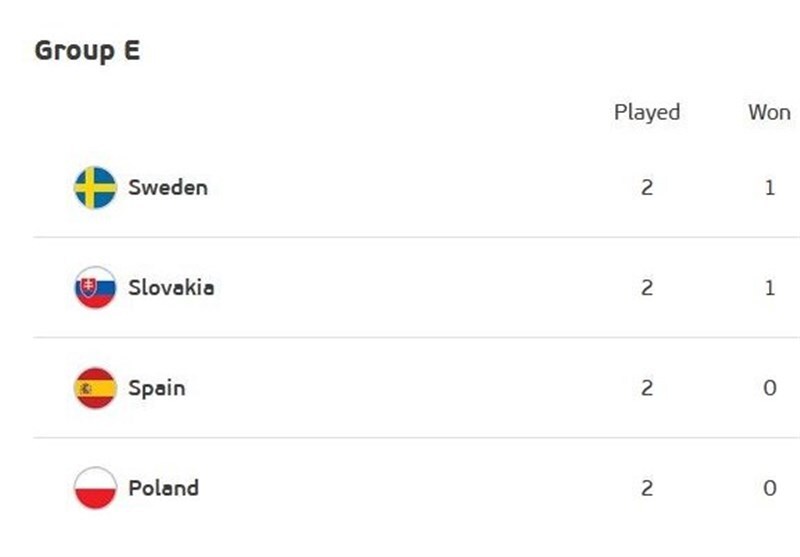Screen dimensions: 800x557
Task: Click Slovakia's Played value
Action: (x=647, y=288)
